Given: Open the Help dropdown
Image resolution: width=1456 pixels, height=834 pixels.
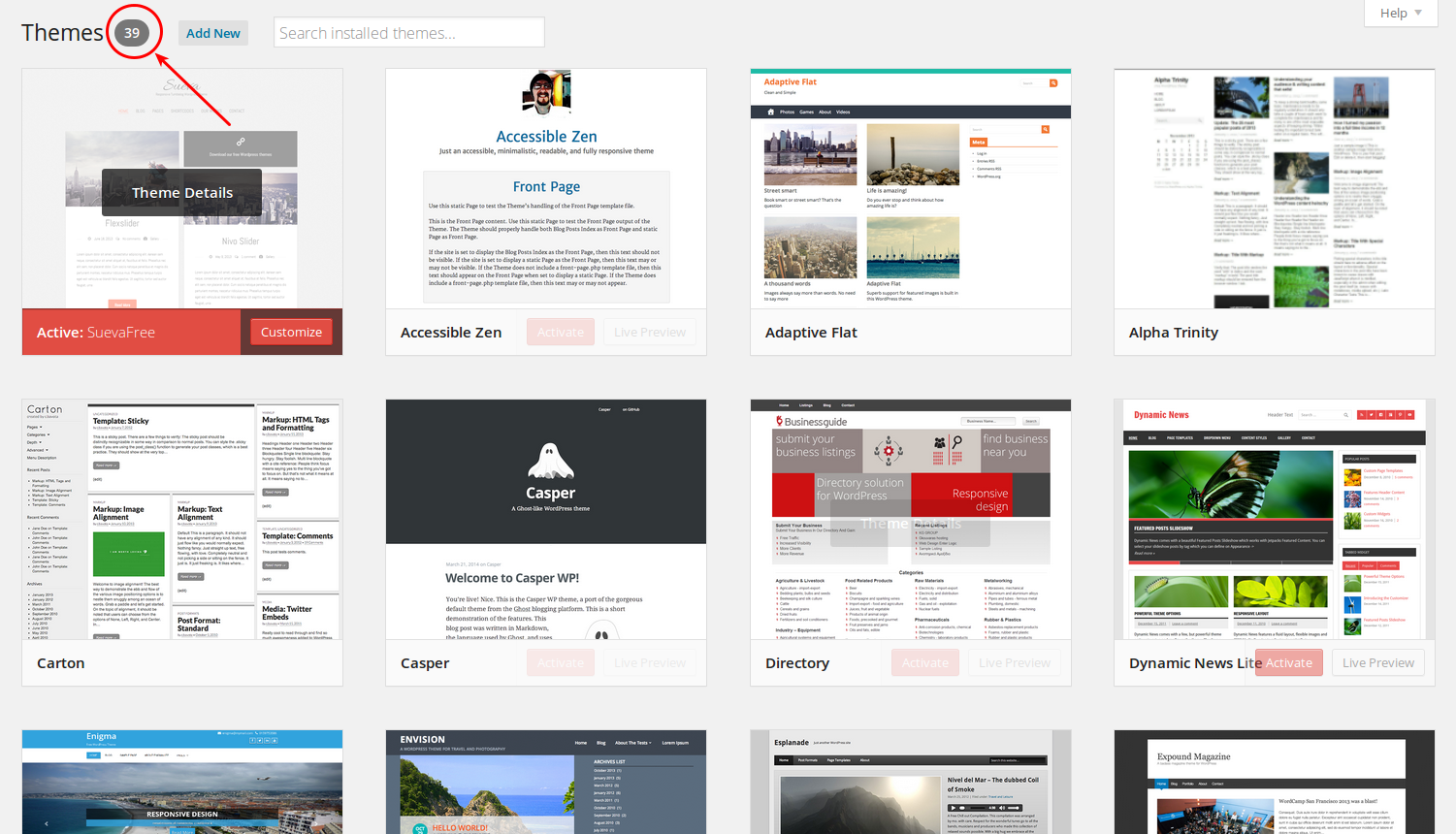Looking at the screenshot, I should pos(1401,13).
